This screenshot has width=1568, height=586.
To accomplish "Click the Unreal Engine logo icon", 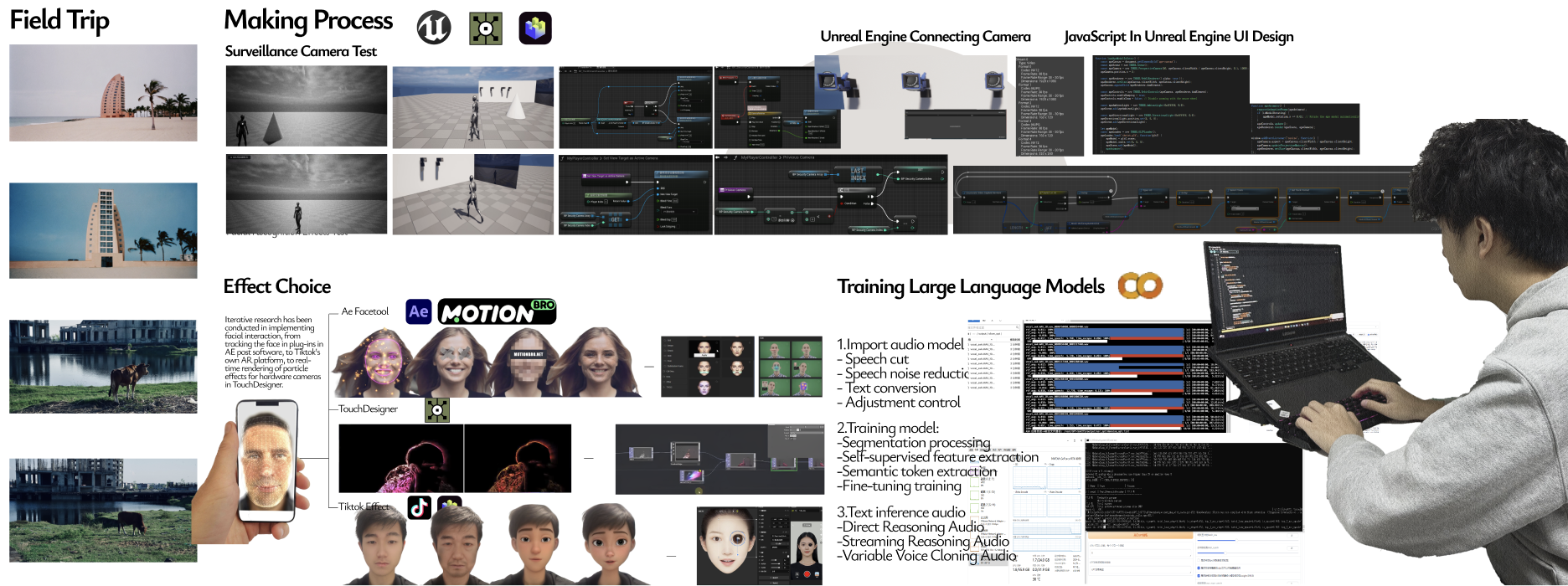I will tap(433, 28).
